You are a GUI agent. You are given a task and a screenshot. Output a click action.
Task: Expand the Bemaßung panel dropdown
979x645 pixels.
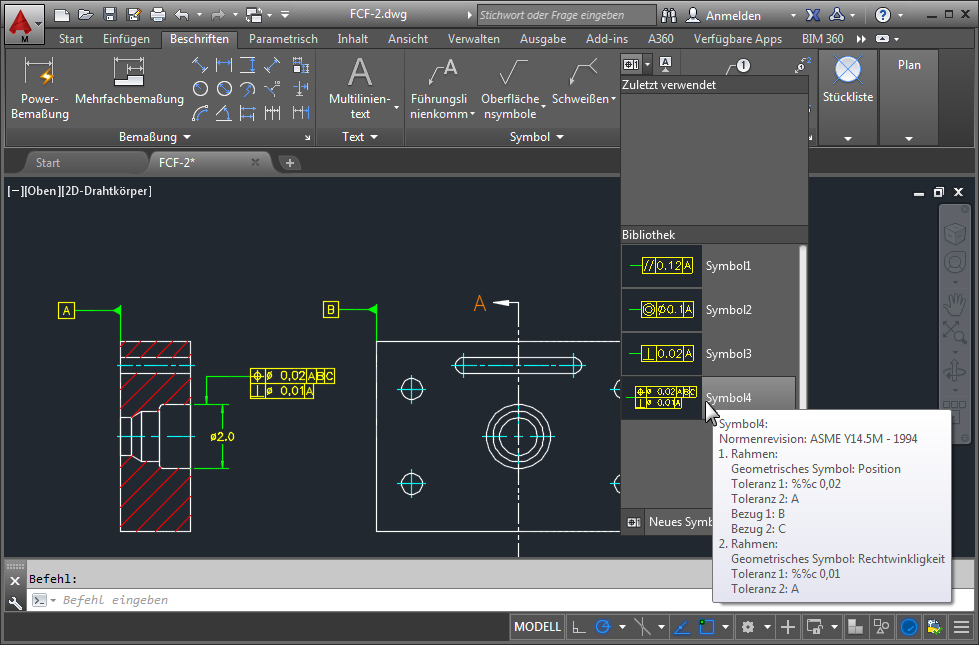(185, 137)
